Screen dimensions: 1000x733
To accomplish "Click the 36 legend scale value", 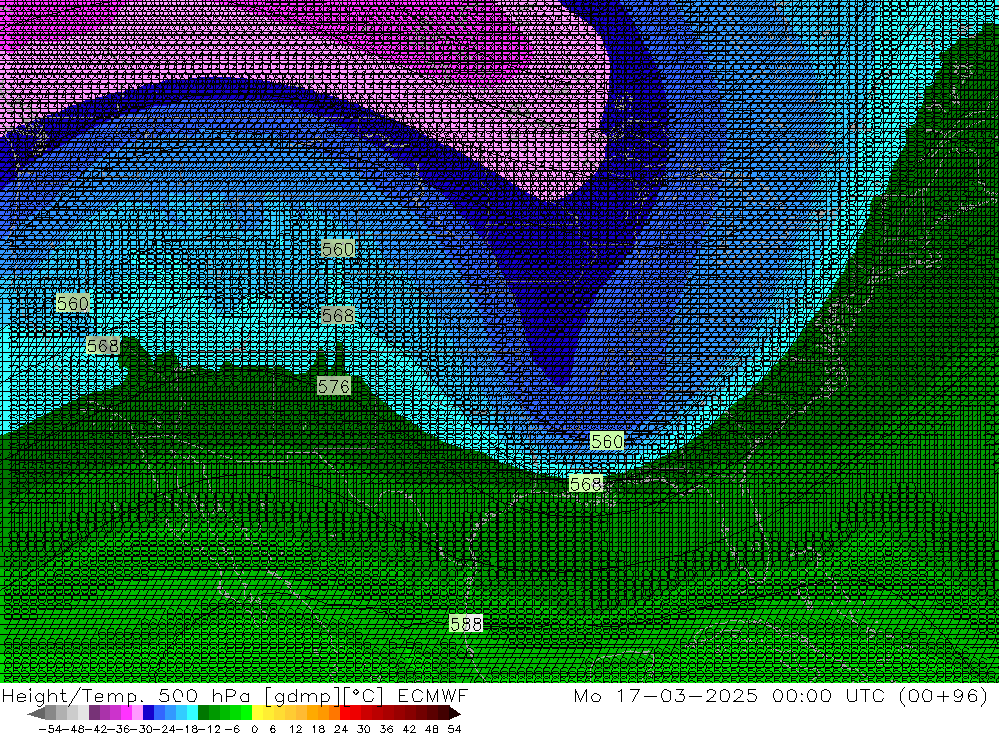I will [386, 729].
